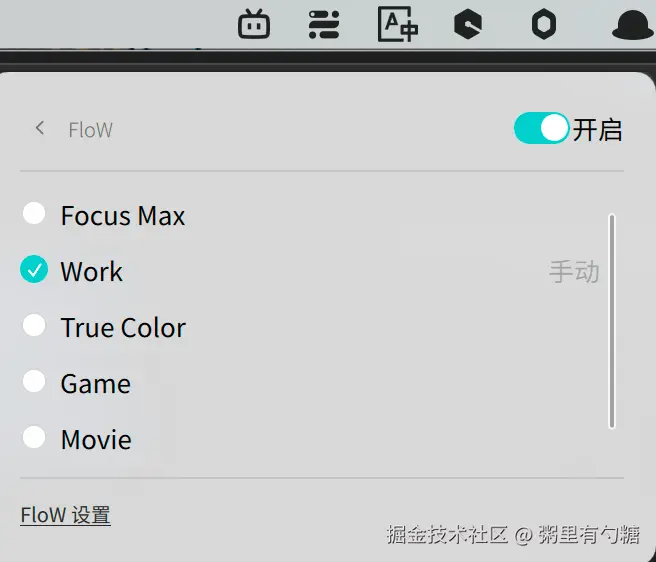This screenshot has width=656, height=562.
Task: Click the FloW header title text
Action: click(x=90, y=130)
